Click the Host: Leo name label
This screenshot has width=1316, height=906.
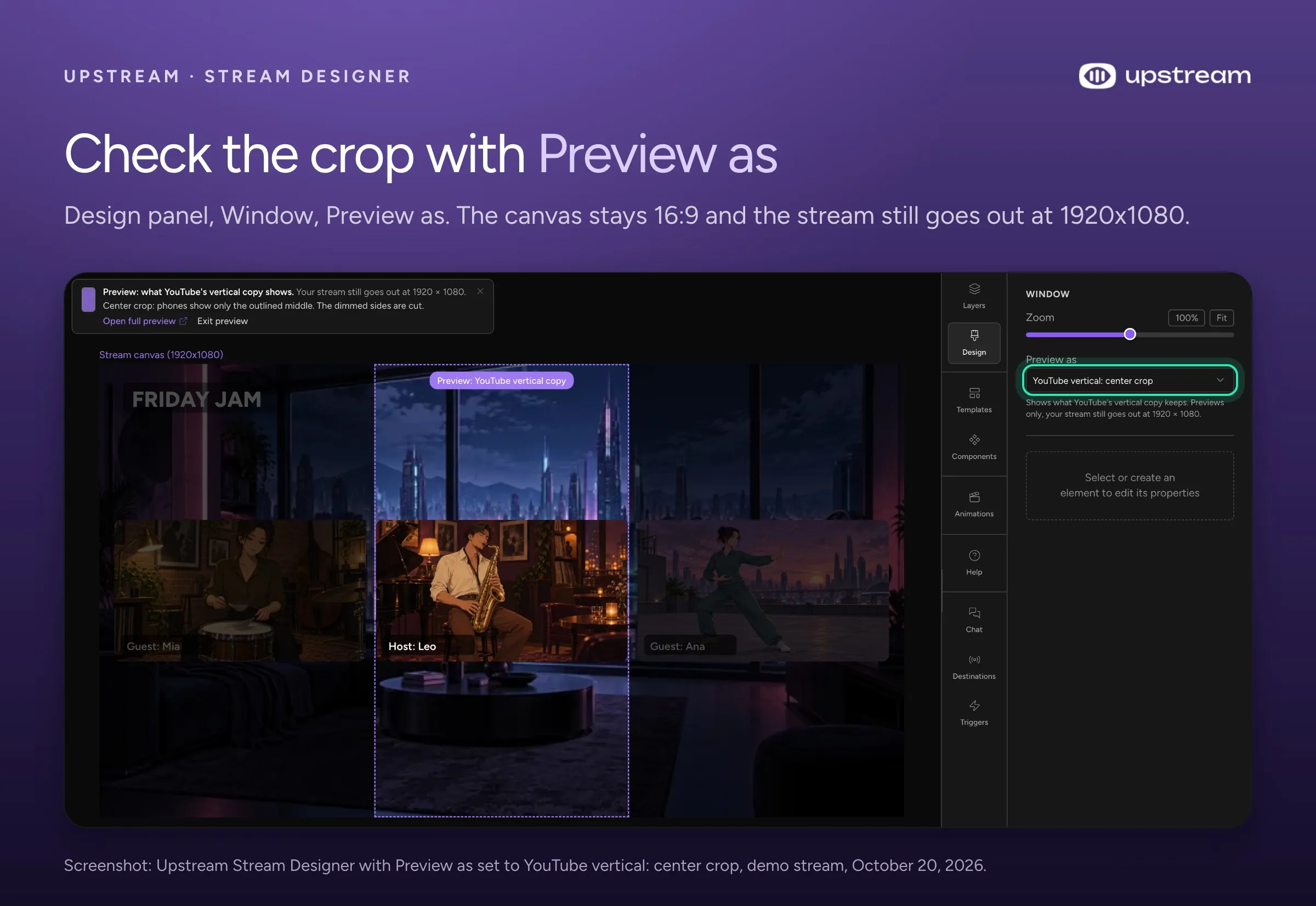[x=412, y=646]
